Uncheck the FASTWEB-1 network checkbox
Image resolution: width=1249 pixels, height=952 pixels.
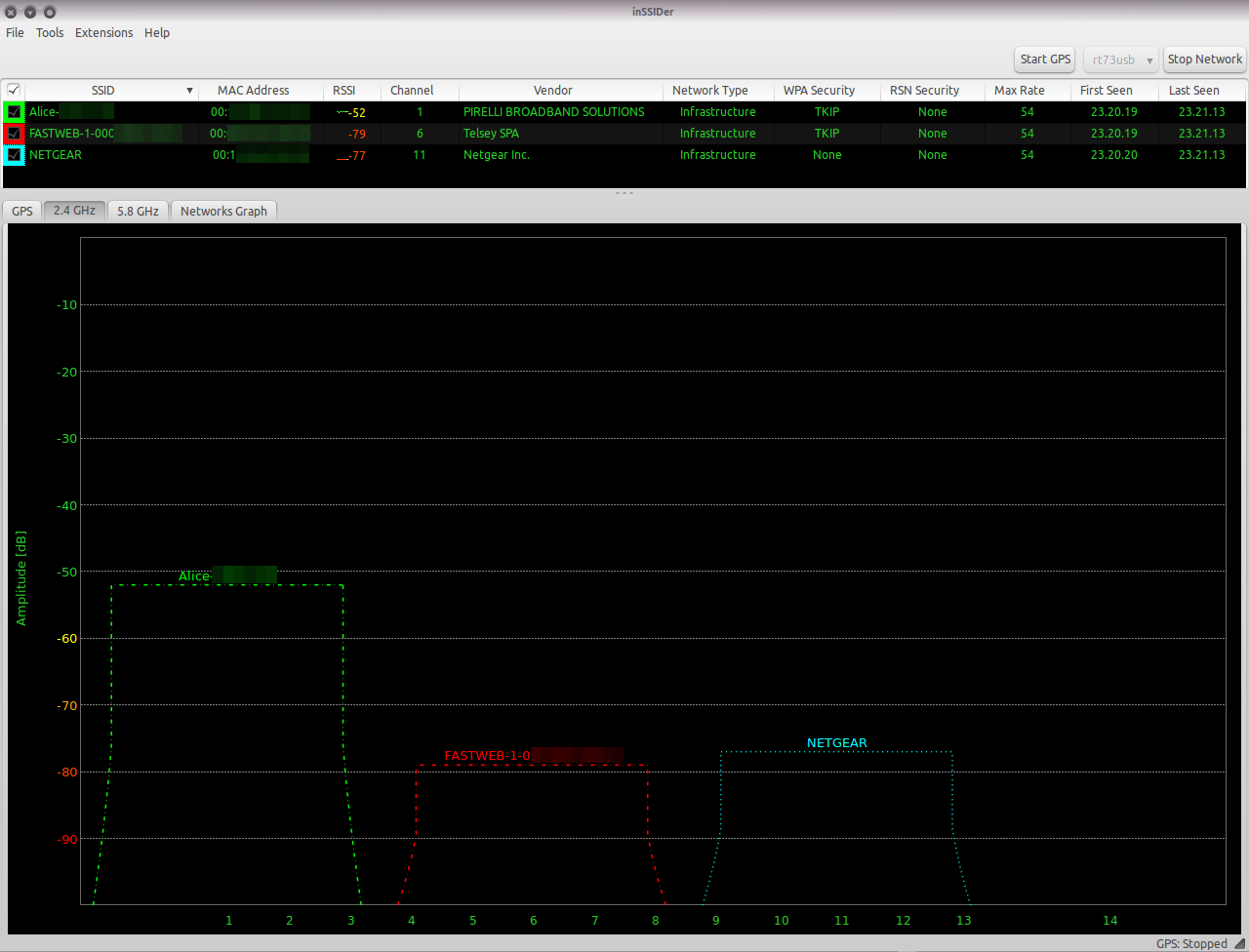point(14,133)
